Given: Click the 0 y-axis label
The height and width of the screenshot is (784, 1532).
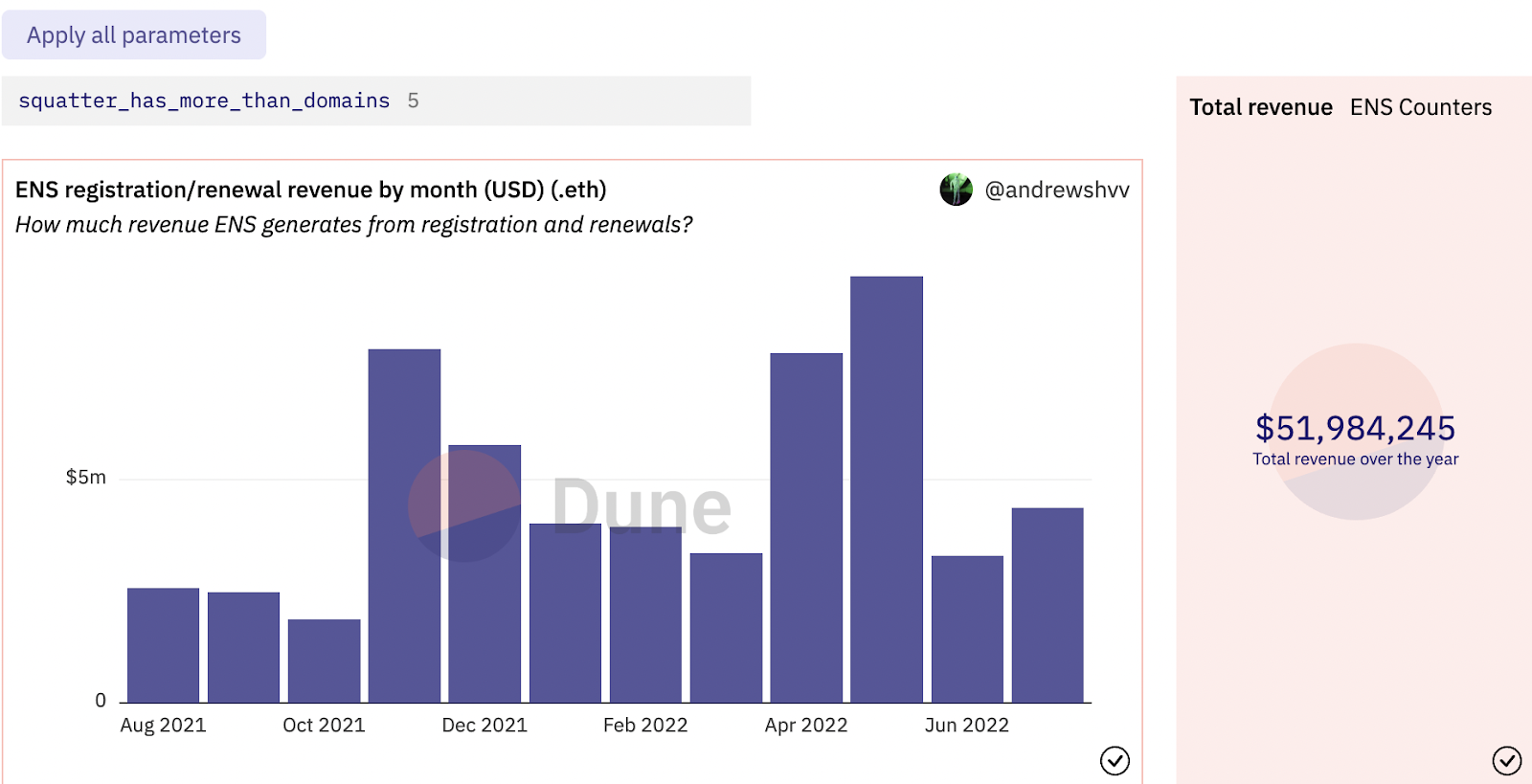Looking at the screenshot, I should coord(101,701).
